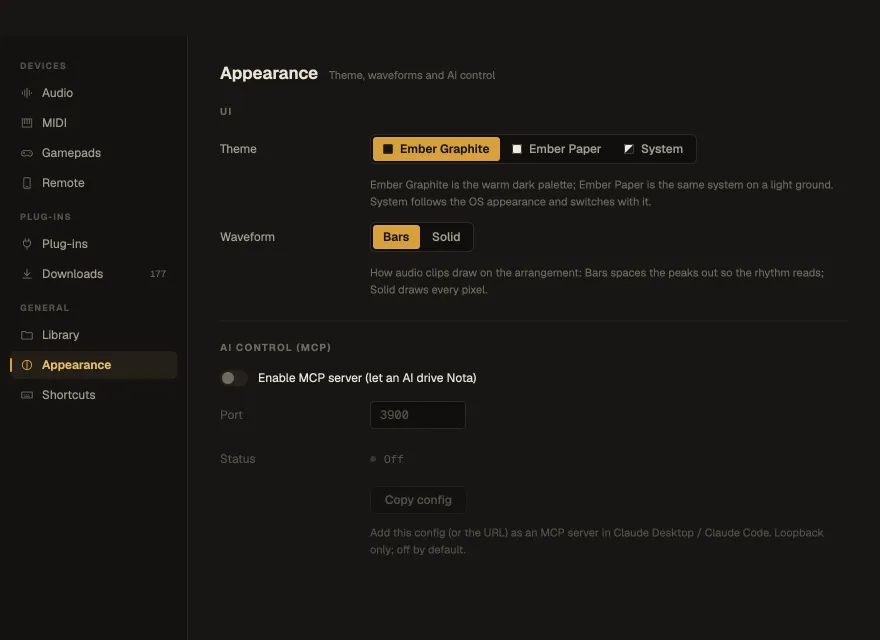Click the dark square icon on Ember Graphite
Image resolution: width=880 pixels, height=640 pixels.
388,149
